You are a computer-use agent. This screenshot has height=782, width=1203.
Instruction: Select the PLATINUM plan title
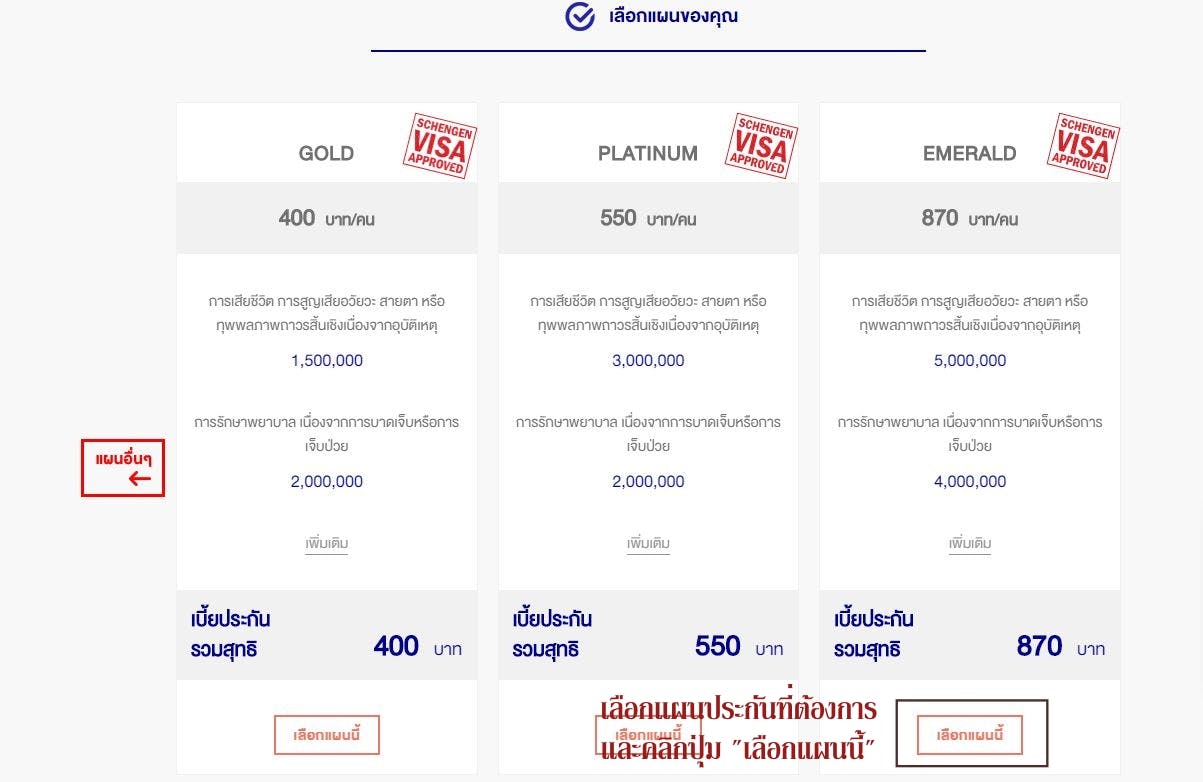(648, 154)
